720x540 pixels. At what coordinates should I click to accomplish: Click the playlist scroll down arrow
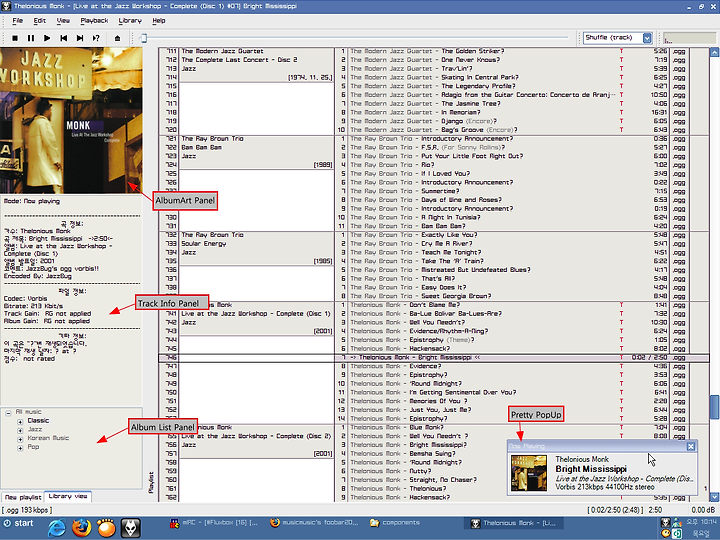point(714,497)
